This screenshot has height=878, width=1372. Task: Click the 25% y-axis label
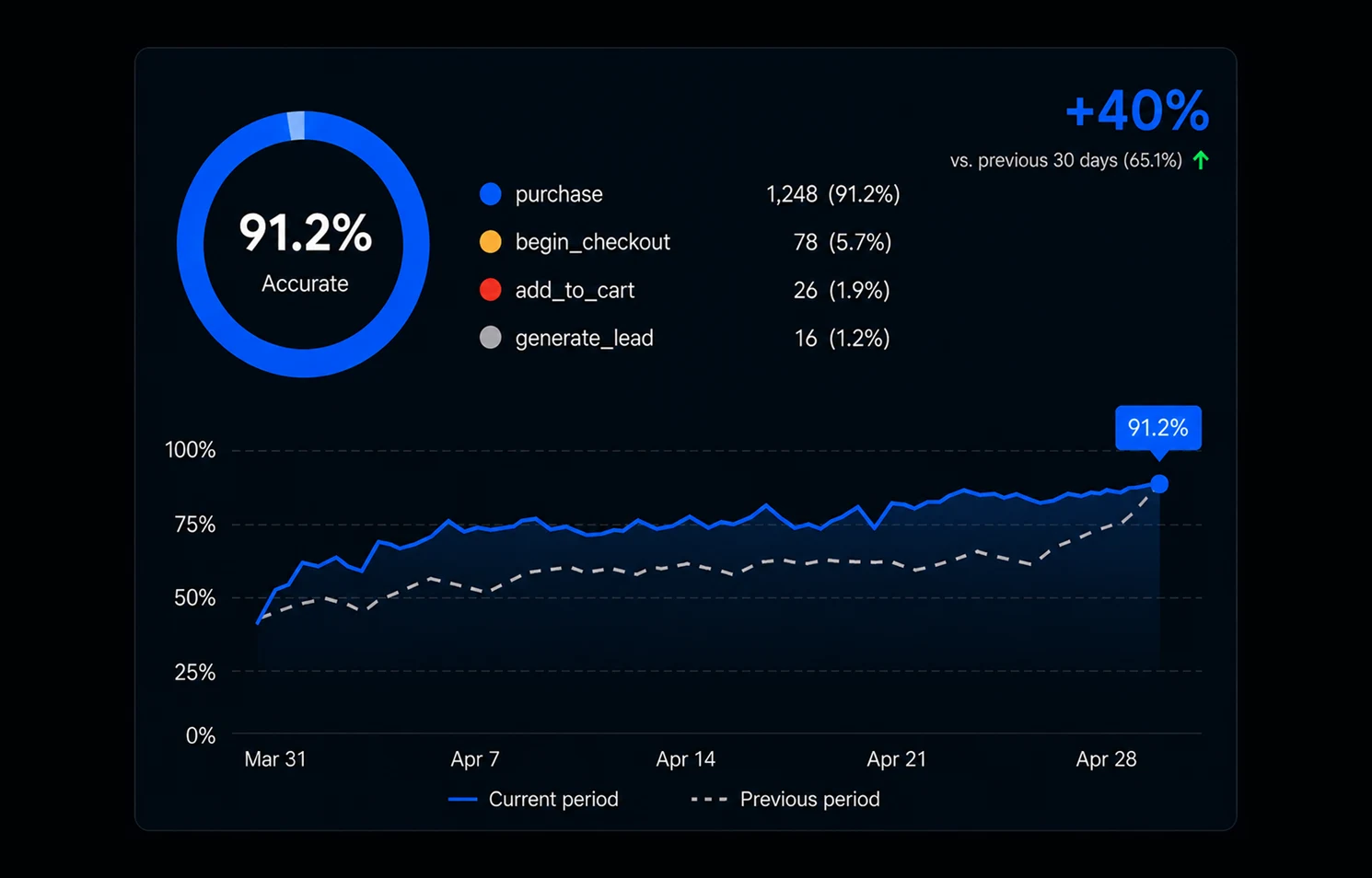point(194,672)
